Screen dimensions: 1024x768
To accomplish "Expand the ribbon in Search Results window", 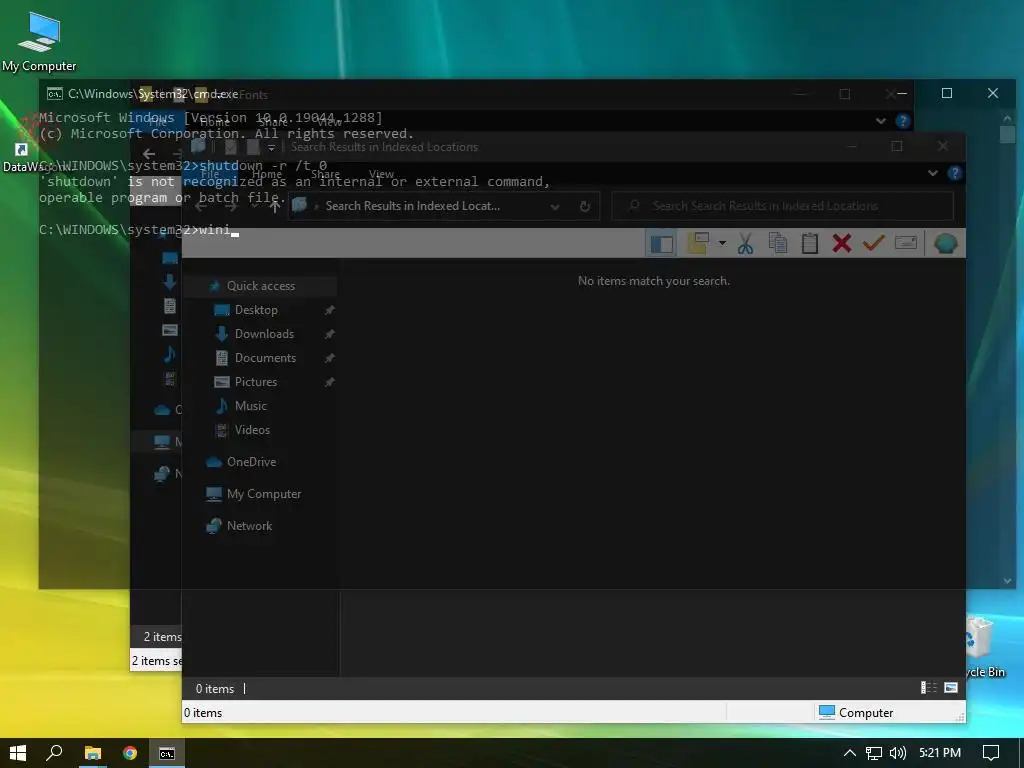I will [x=933, y=173].
